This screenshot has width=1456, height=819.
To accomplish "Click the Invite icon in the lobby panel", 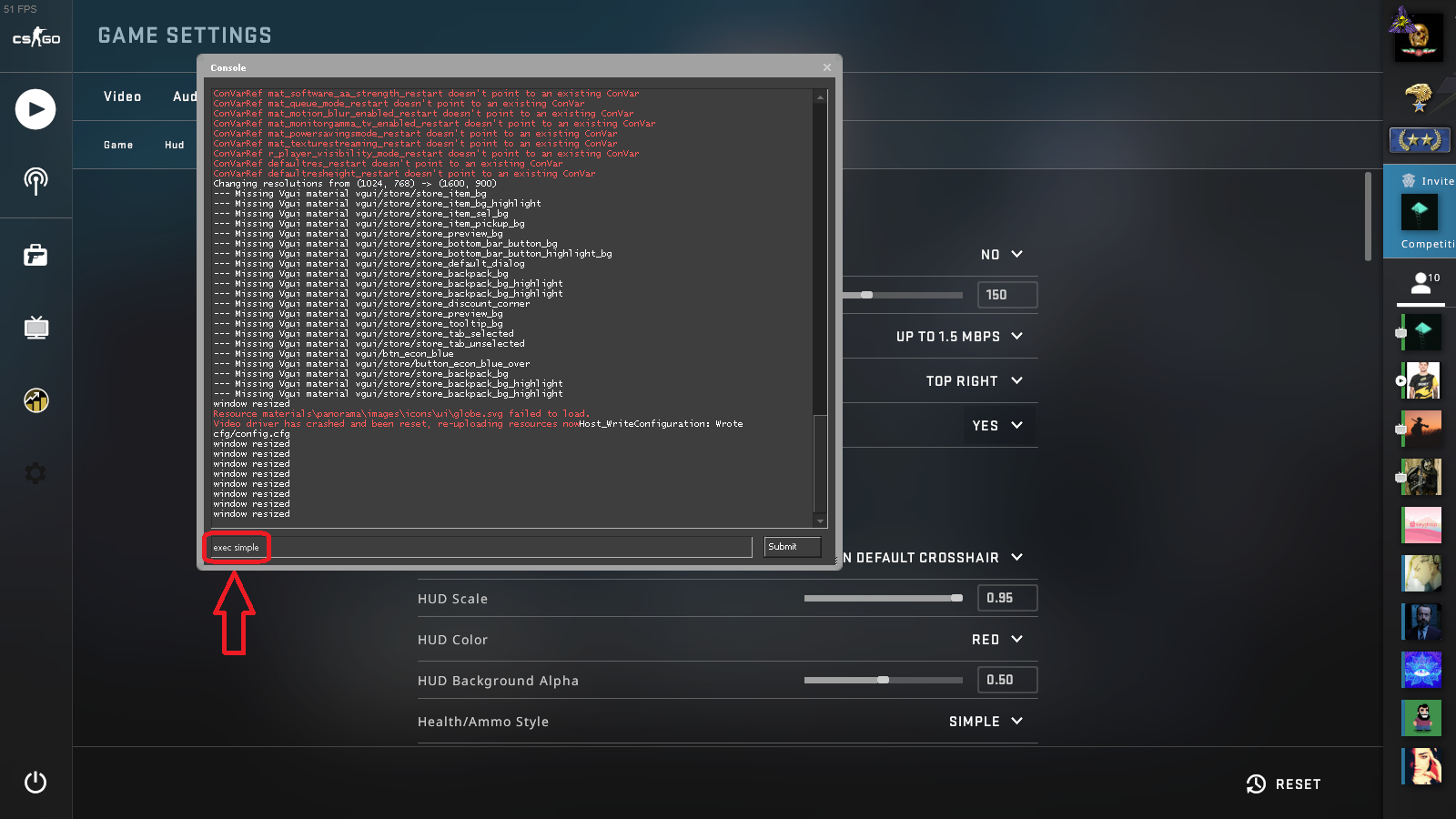I will pos(1409,180).
